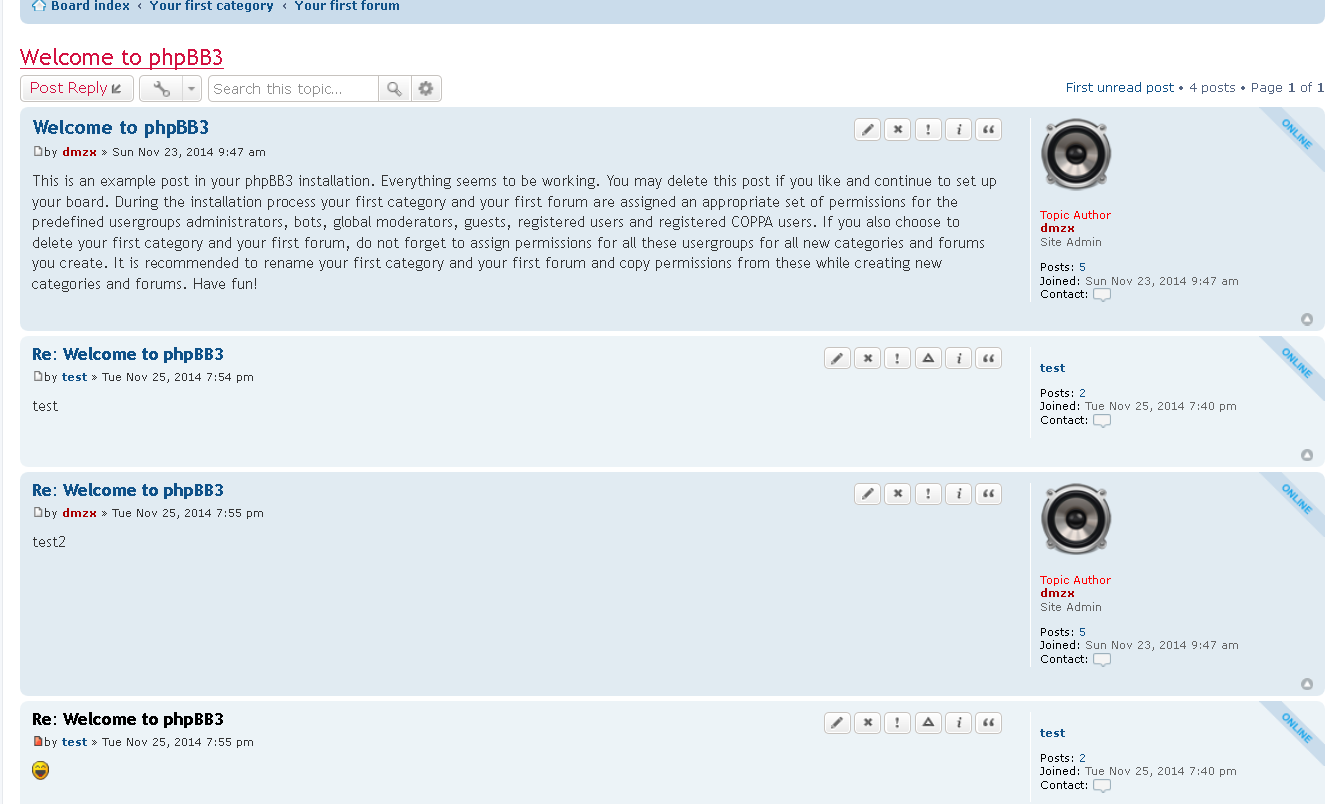This screenshot has height=804, width=1342.
Task: View information for the first post
Action: (x=958, y=129)
